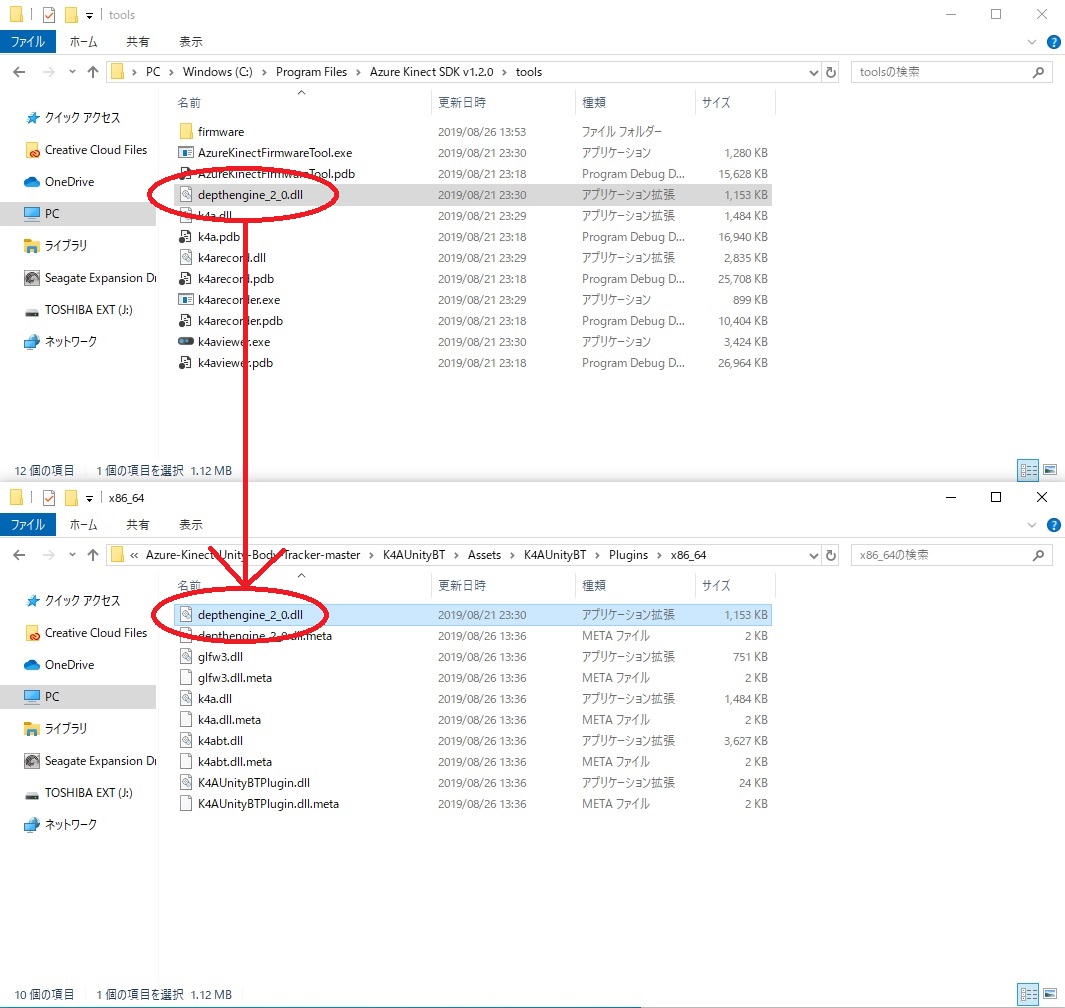This screenshot has height=1008, width=1065.
Task: Select AzureKinectFirmwareTool.exe file
Action: pos(275,153)
